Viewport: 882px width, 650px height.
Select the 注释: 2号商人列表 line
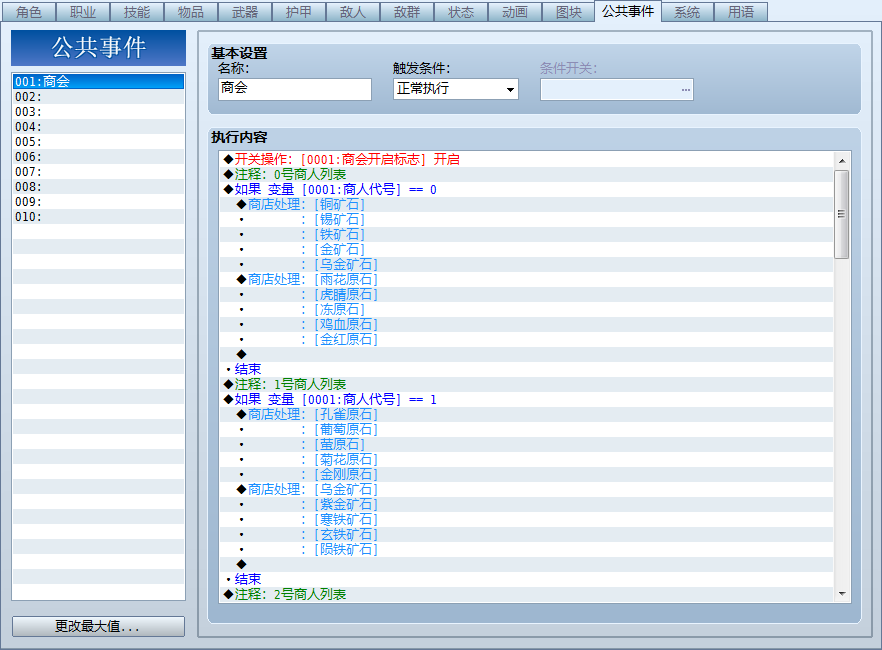pyautogui.click(x=526, y=594)
